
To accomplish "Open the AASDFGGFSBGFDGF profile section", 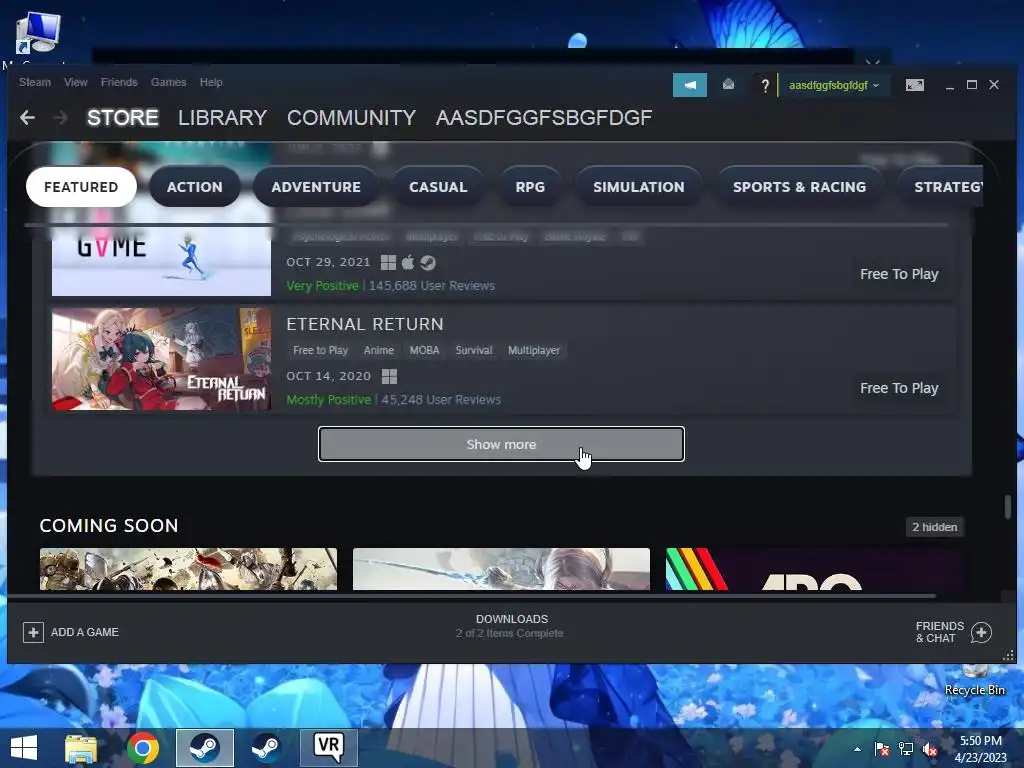I will click(x=544, y=118).
